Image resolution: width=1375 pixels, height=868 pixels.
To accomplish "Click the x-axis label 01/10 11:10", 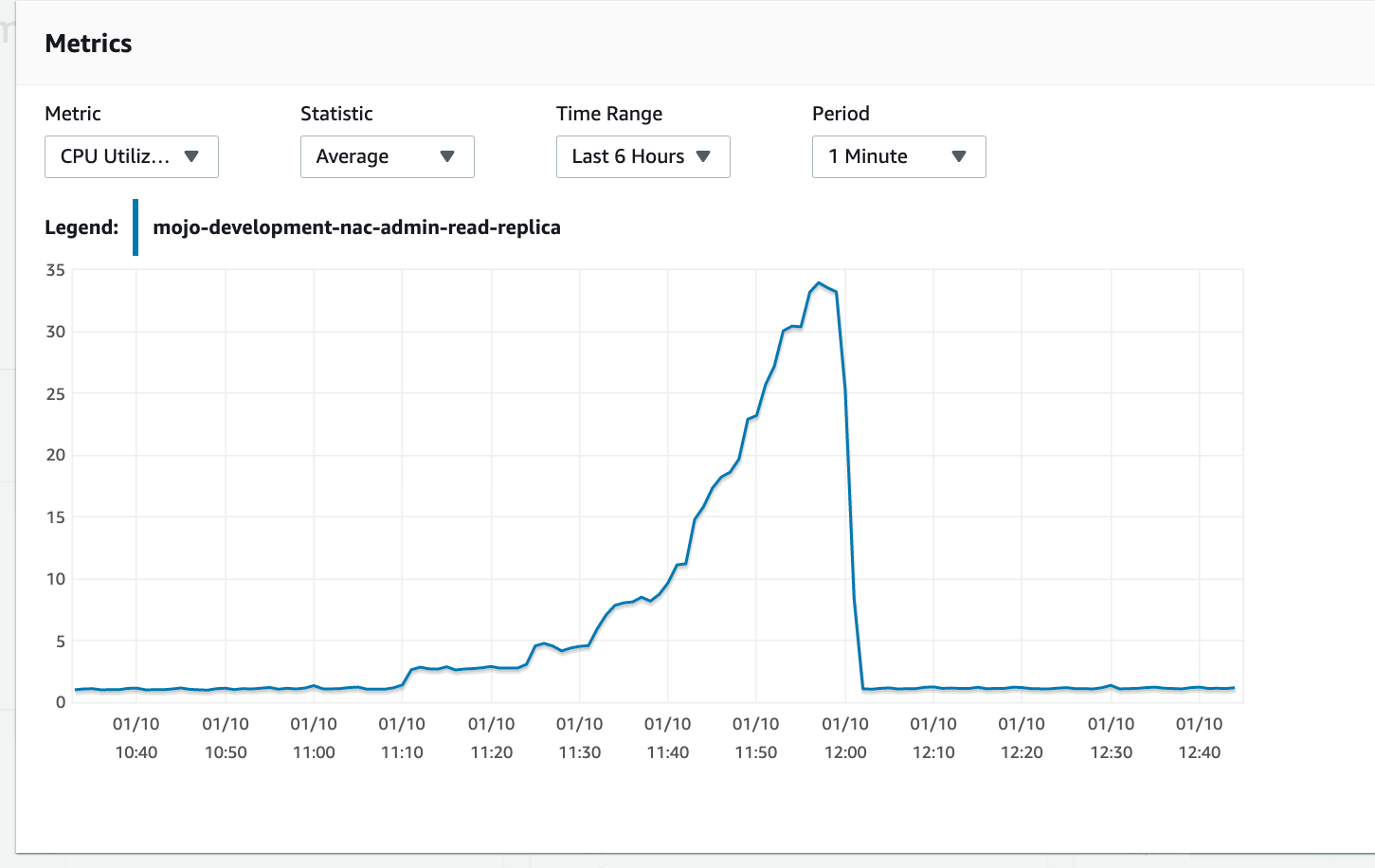I will coord(402,738).
